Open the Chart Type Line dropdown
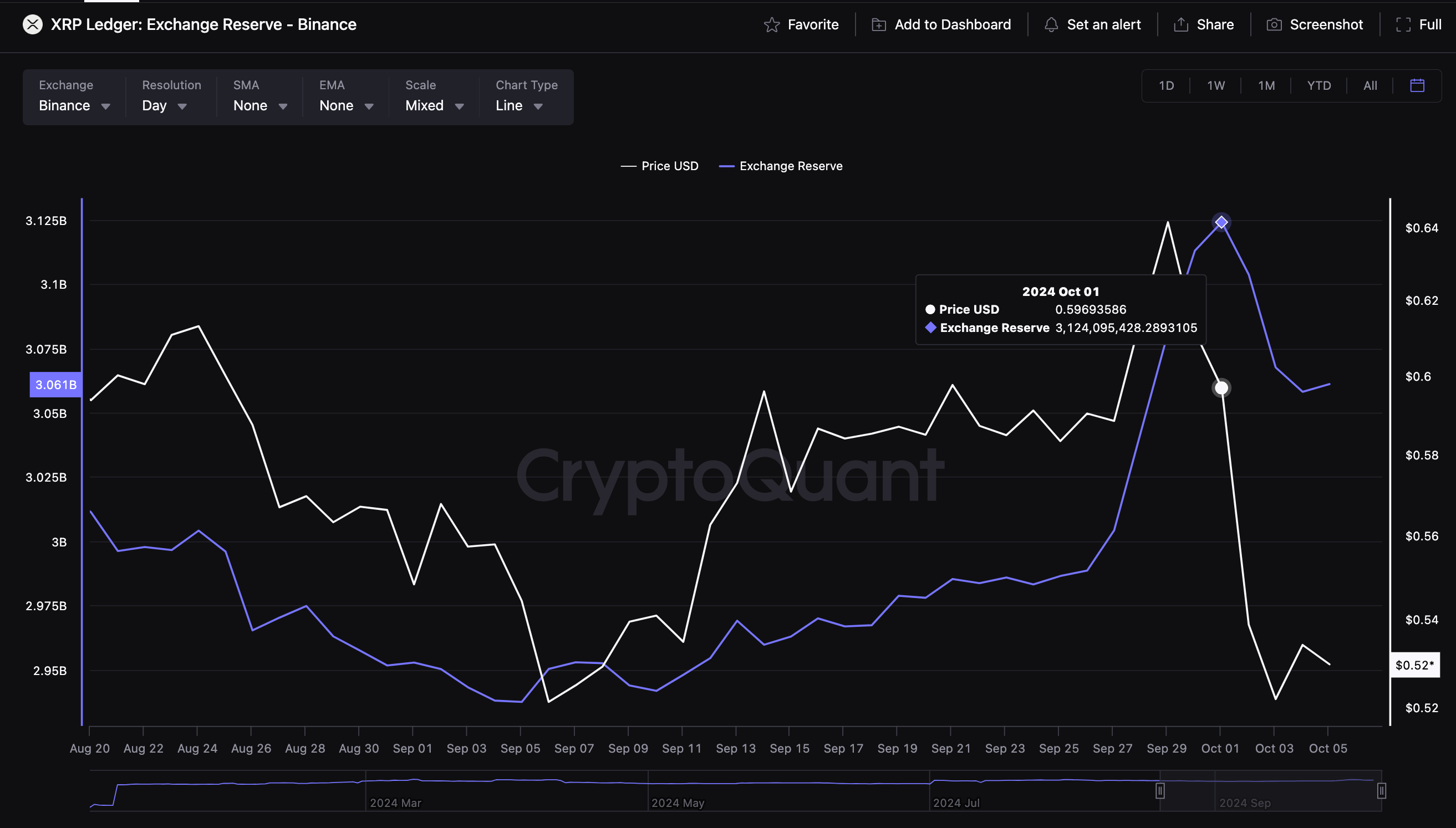Image resolution: width=1456 pixels, height=828 pixels. pyautogui.click(x=526, y=96)
